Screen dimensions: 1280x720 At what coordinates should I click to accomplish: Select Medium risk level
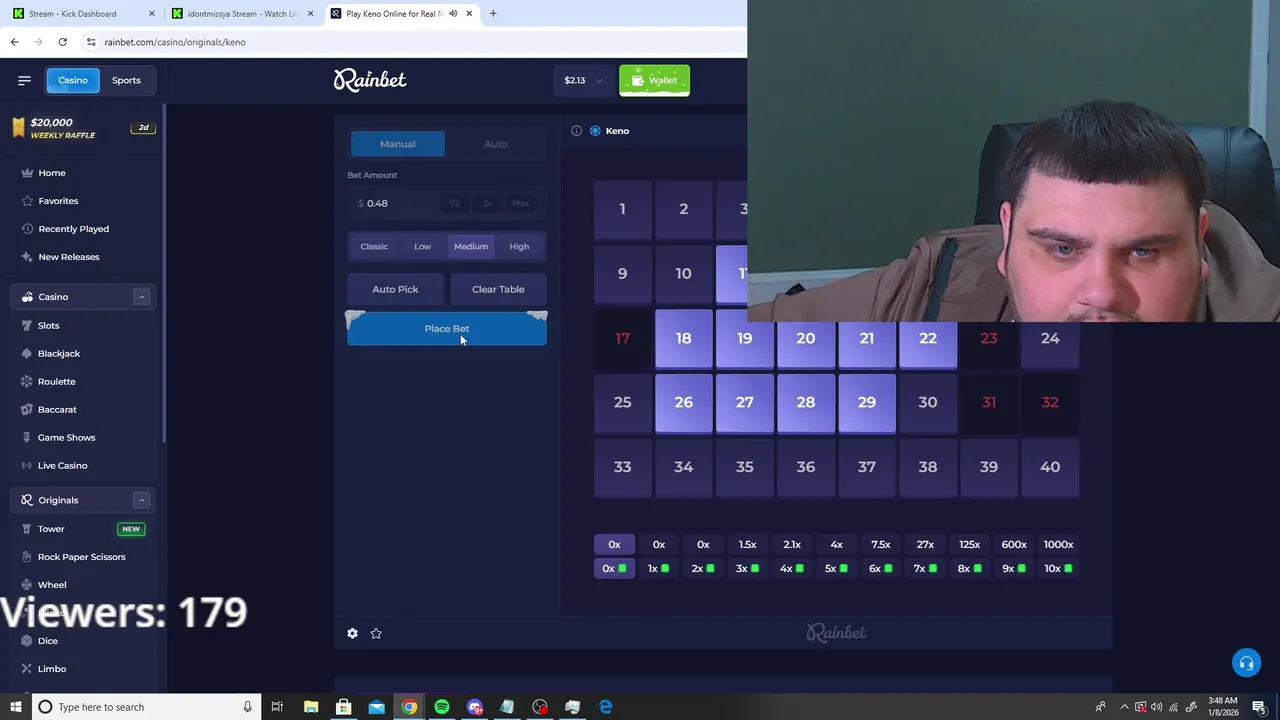click(471, 246)
